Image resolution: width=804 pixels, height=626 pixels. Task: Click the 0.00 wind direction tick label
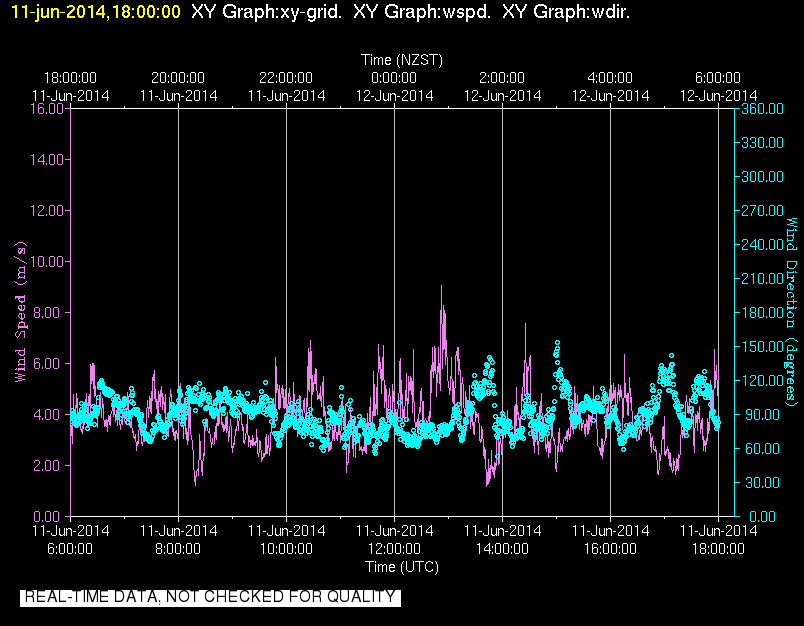762,516
